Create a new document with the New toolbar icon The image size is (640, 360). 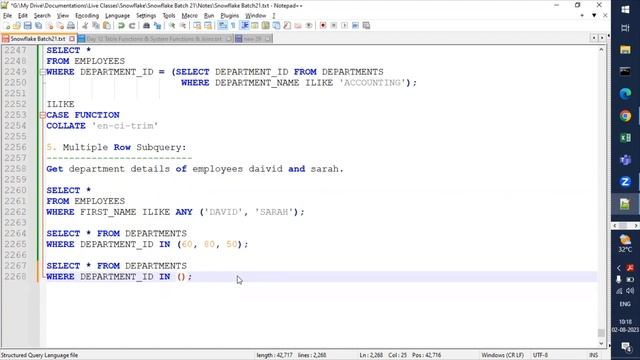pyautogui.click(x=7, y=26)
